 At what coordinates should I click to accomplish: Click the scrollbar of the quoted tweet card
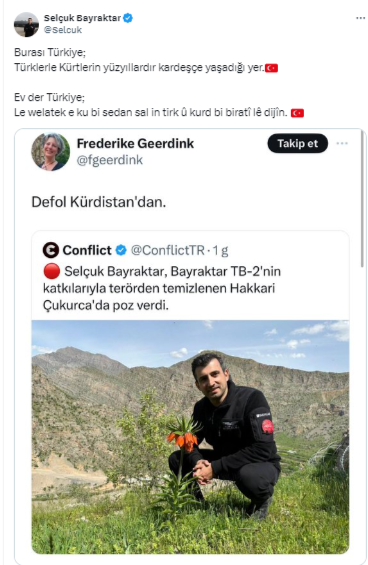coord(362,199)
